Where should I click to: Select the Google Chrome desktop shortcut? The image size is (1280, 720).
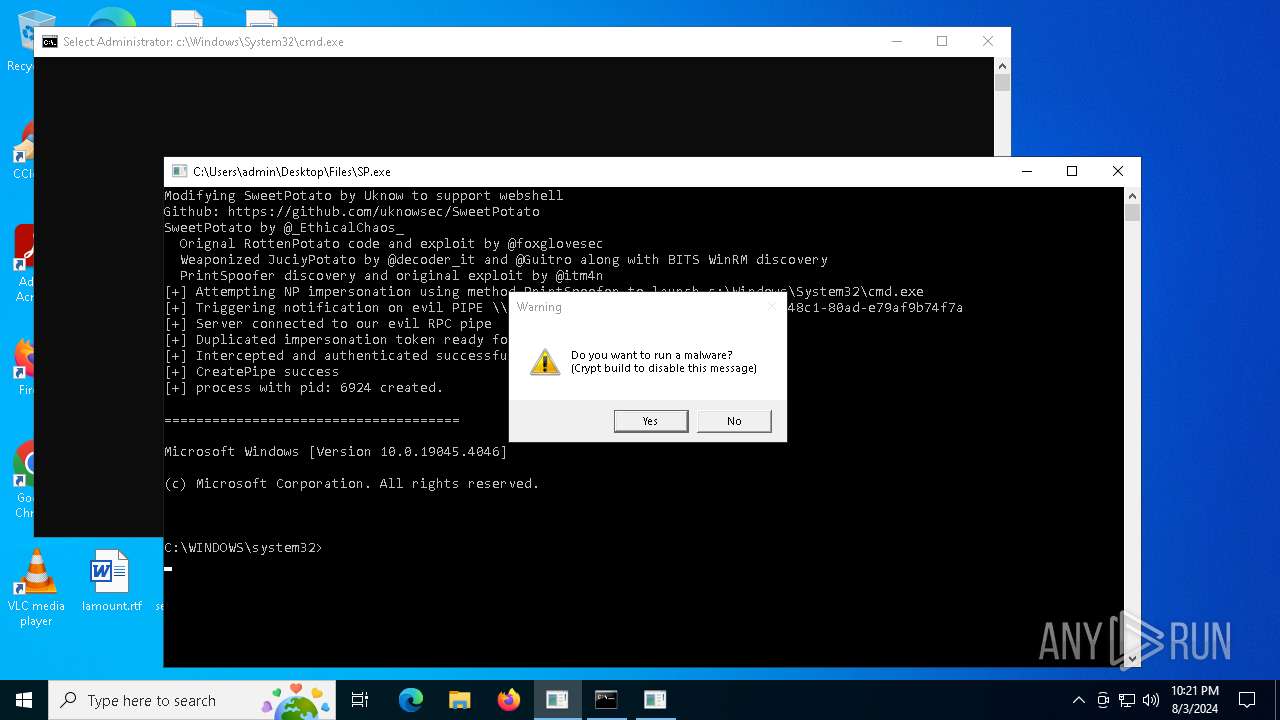click(x=24, y=480)
